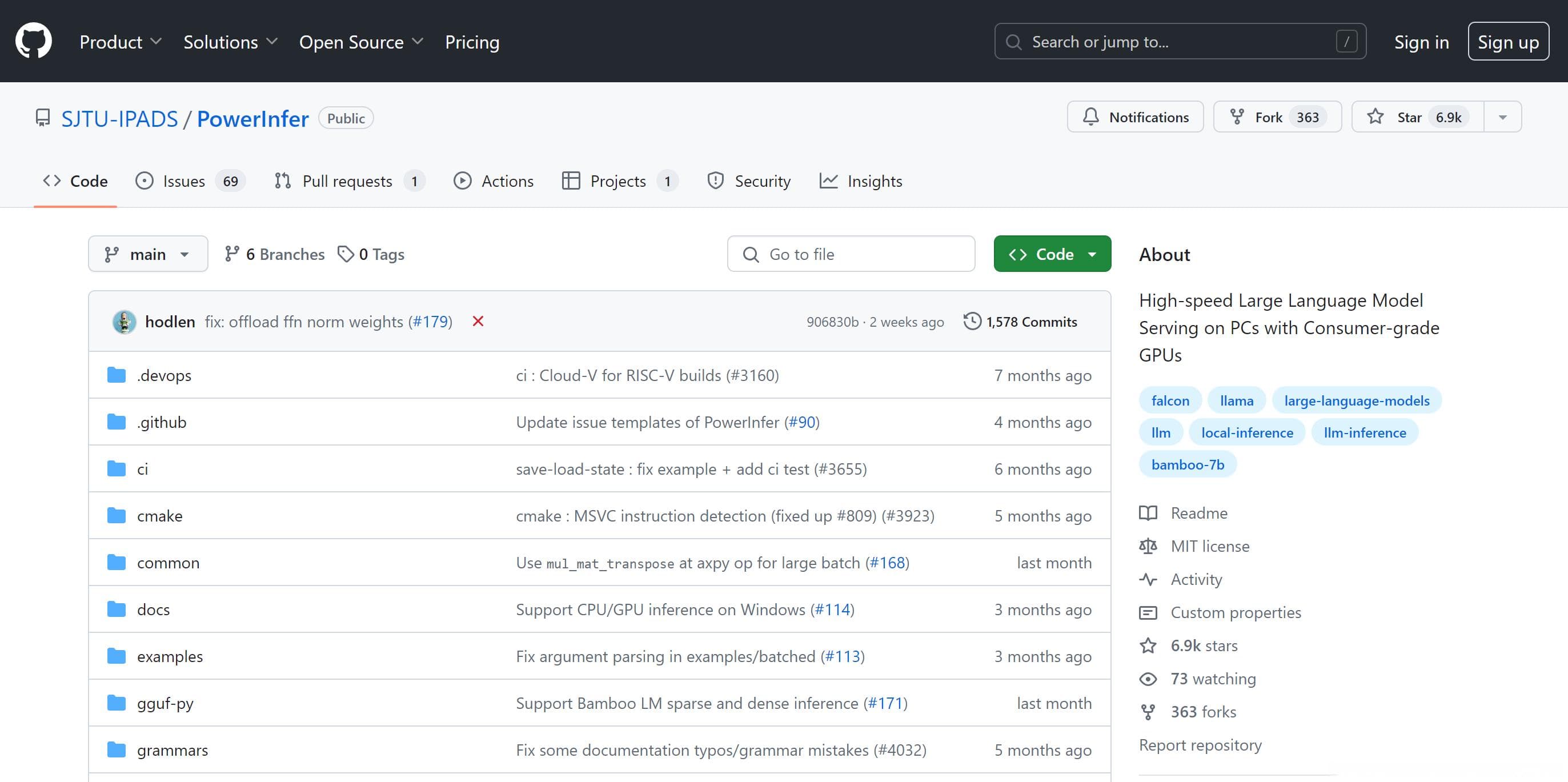Click the eye icon beside 73 watching
Screen dimensions: 1568x782
point(1148,679)
